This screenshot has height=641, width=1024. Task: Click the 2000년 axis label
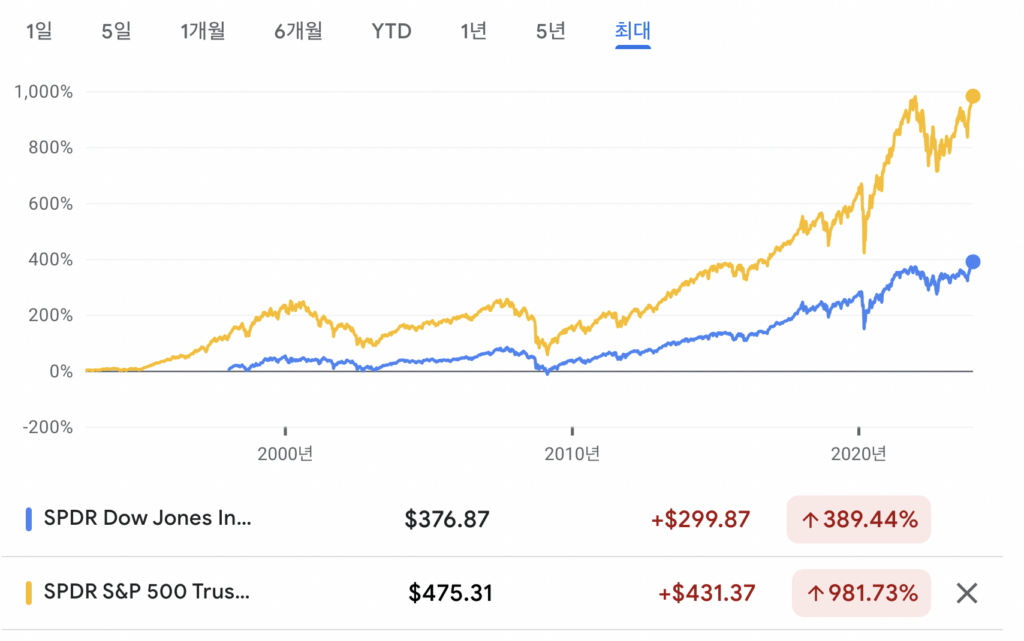(285, 454)
